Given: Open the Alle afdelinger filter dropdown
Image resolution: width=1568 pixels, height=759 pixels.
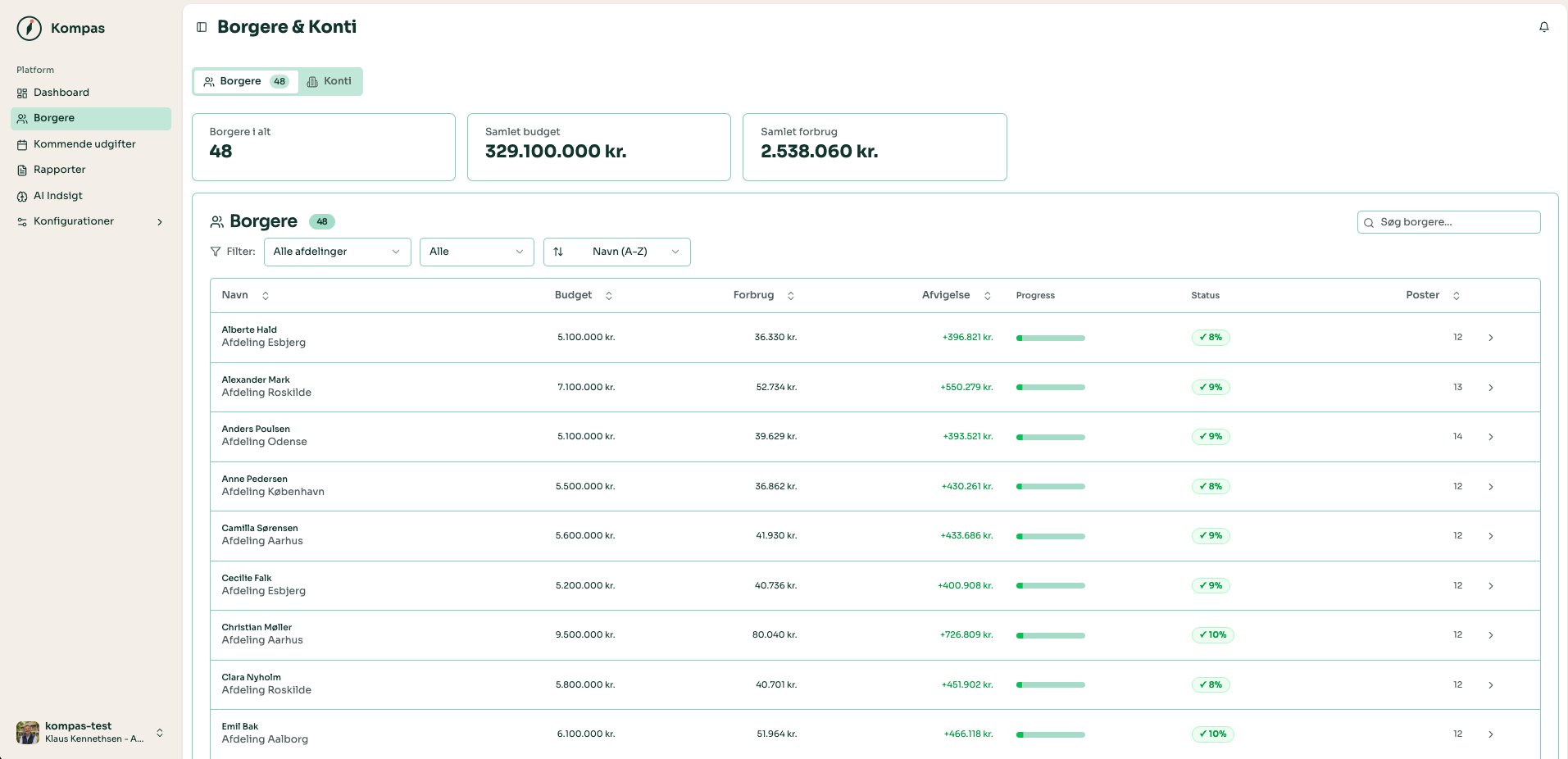Looking at the screenshot, I should 337,252.
